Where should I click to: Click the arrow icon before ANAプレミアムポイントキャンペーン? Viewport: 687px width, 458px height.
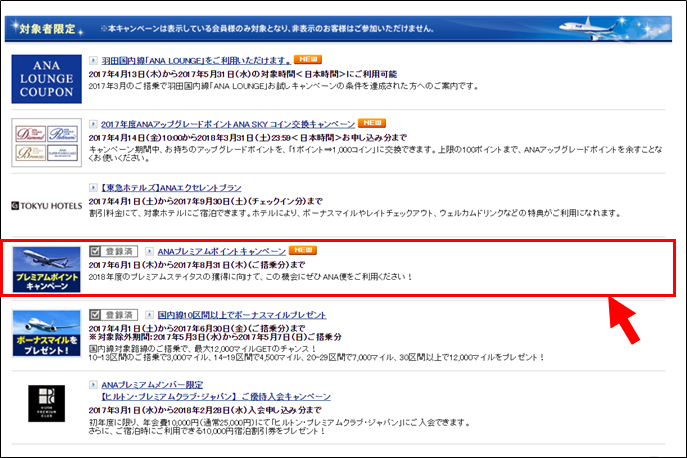click(149, 251)
